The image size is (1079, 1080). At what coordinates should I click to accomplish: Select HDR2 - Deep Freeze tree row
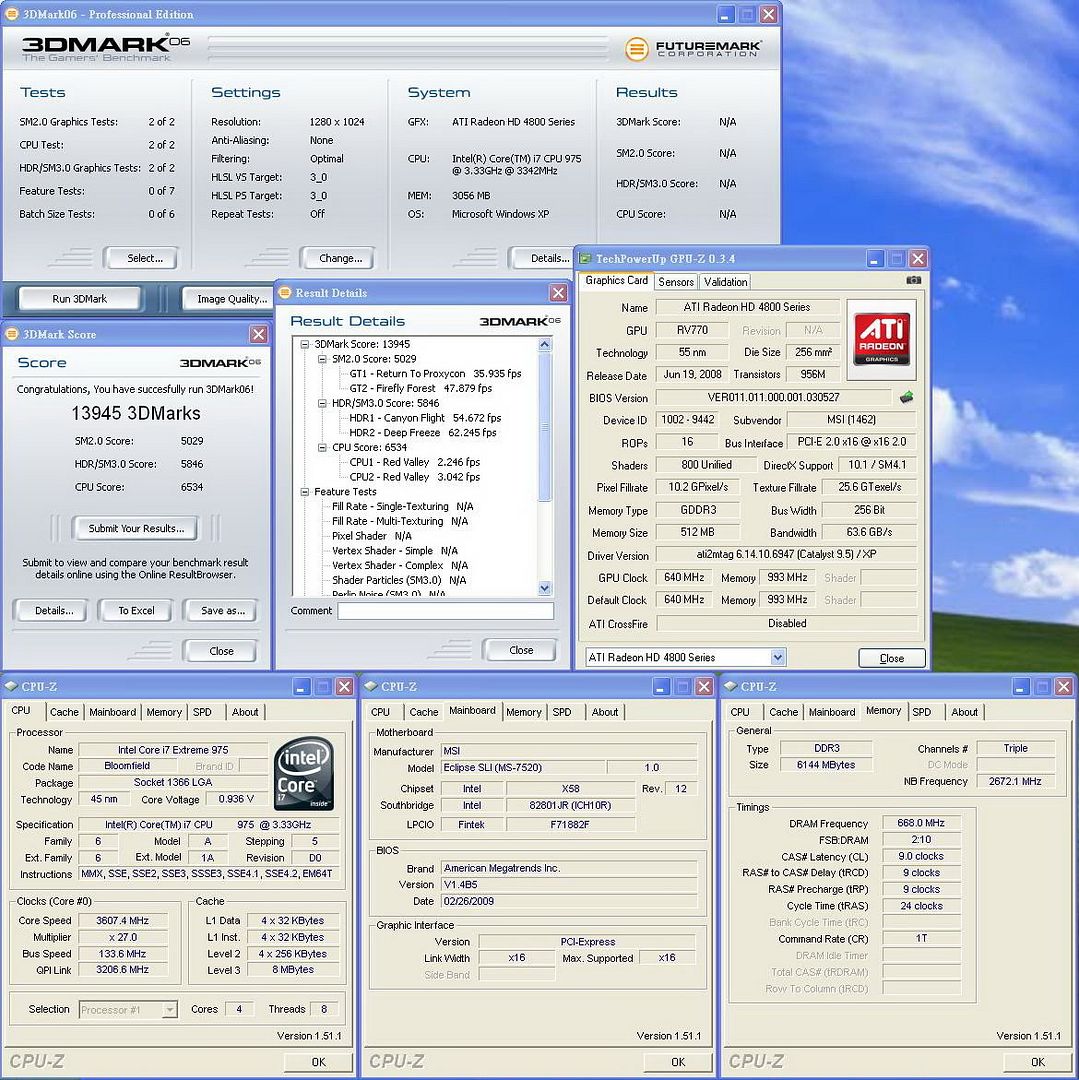[423, 433]
